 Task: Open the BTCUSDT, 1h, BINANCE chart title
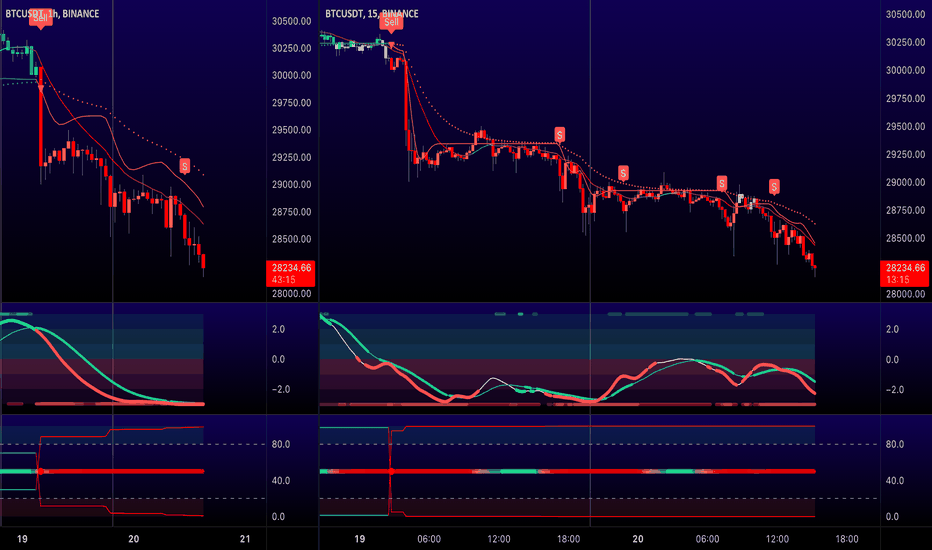pos(52,13)
